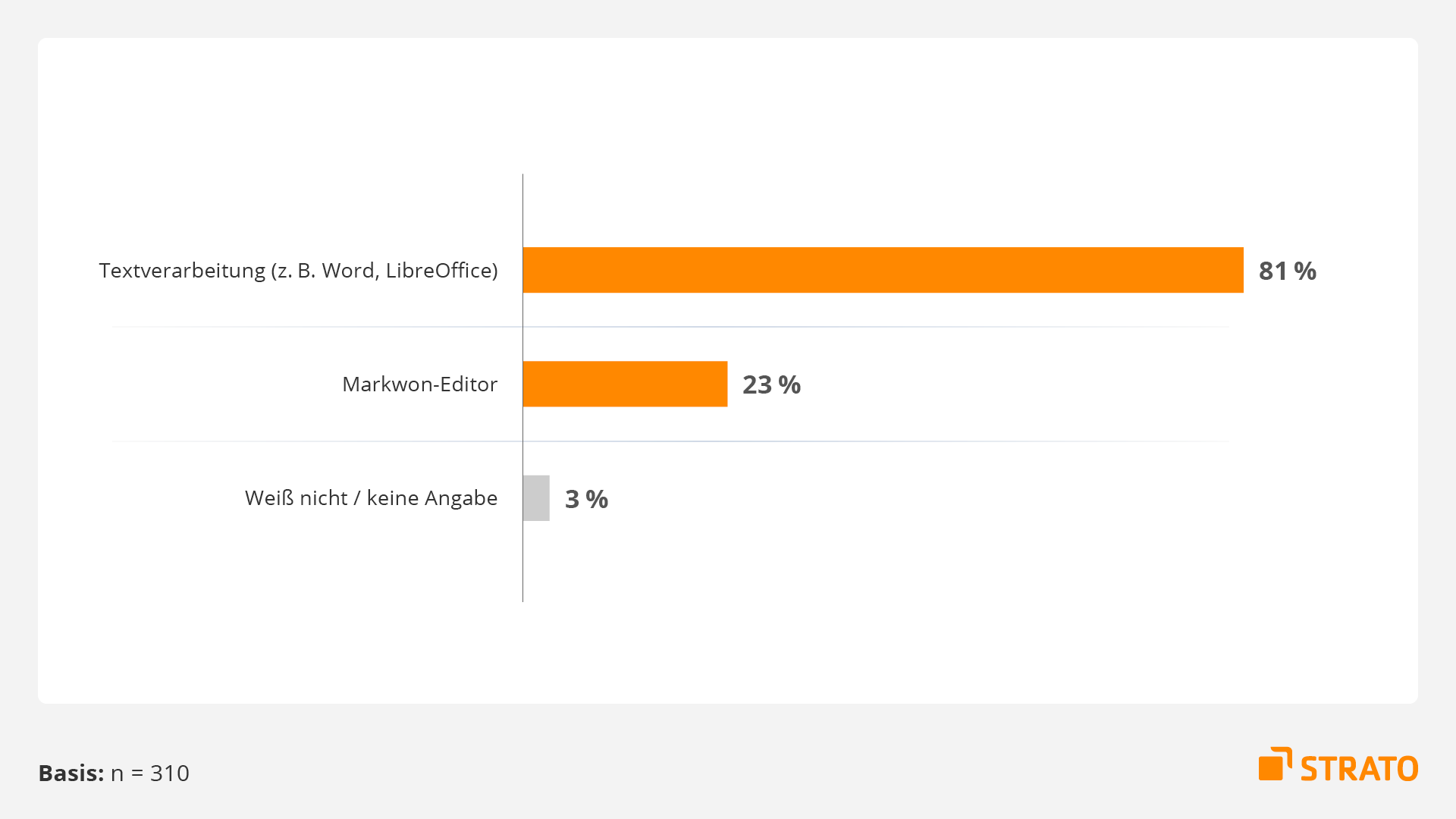The height and width of the screenshot is (819, 1456).
Task: Click the 81 % value label
Action: tap(1288, 271)
